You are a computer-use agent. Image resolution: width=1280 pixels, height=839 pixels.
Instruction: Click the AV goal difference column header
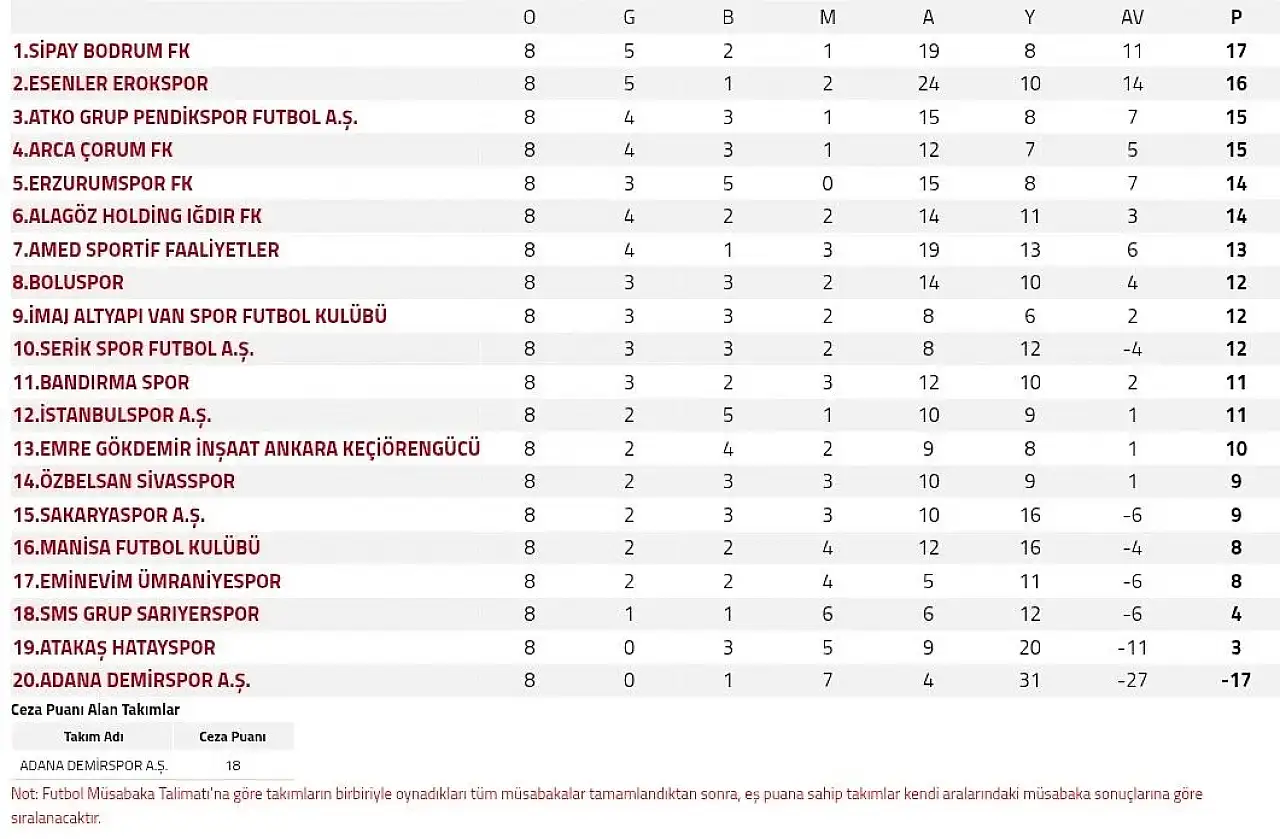[x=1132, y=17]
